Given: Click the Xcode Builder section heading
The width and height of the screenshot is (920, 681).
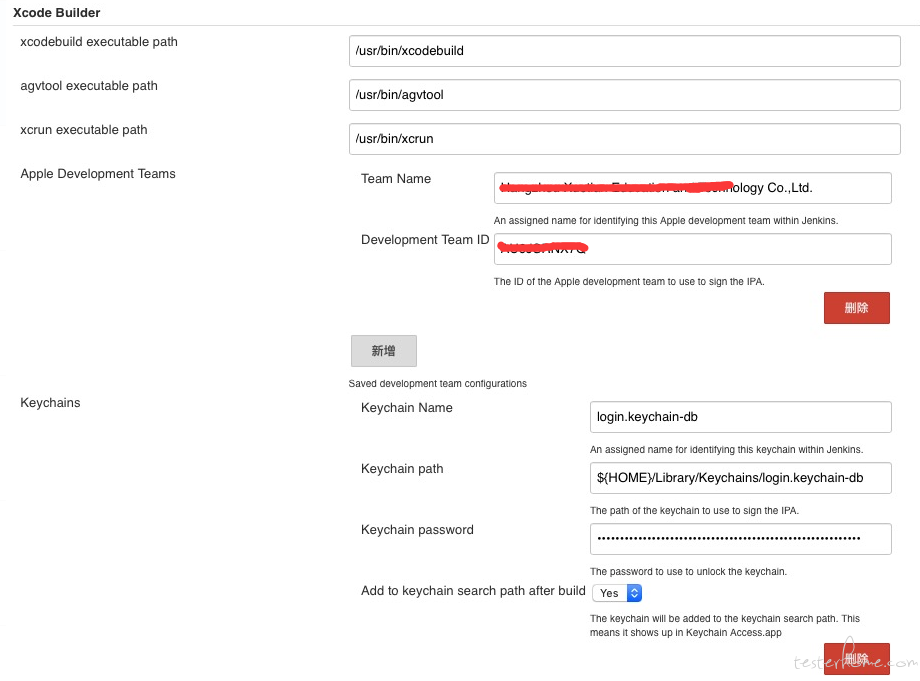Looking at the screenshot, I should 56,13.
